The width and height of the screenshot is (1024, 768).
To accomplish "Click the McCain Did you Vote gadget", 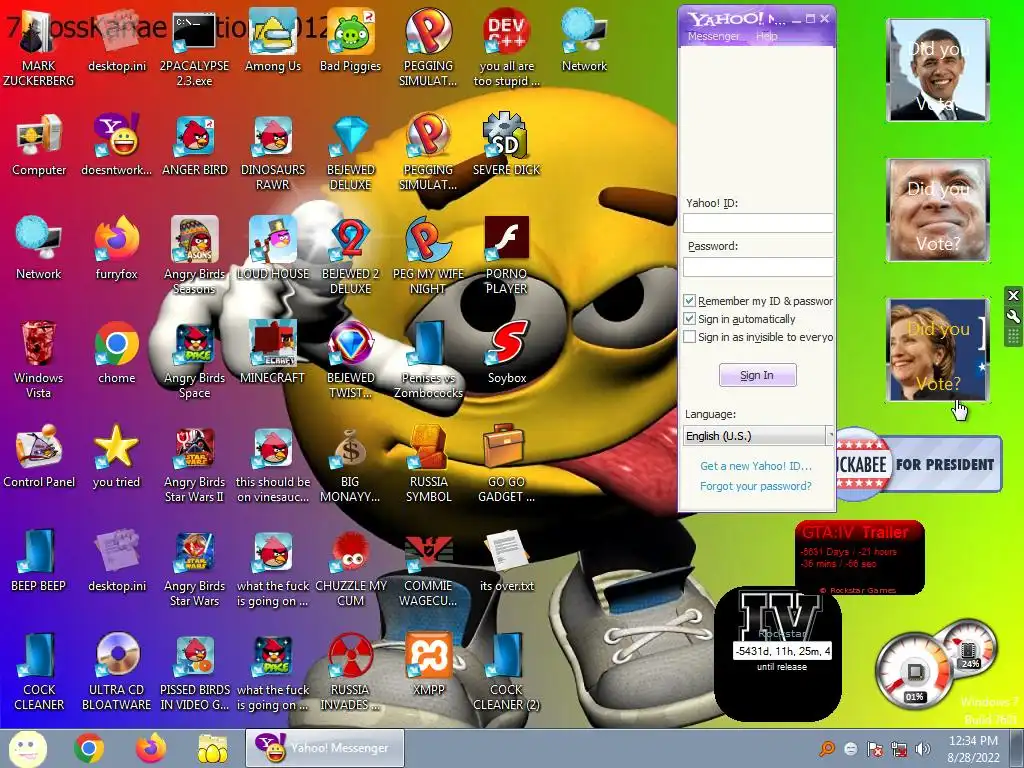I will pyautogui.click(x=938, y=210).
